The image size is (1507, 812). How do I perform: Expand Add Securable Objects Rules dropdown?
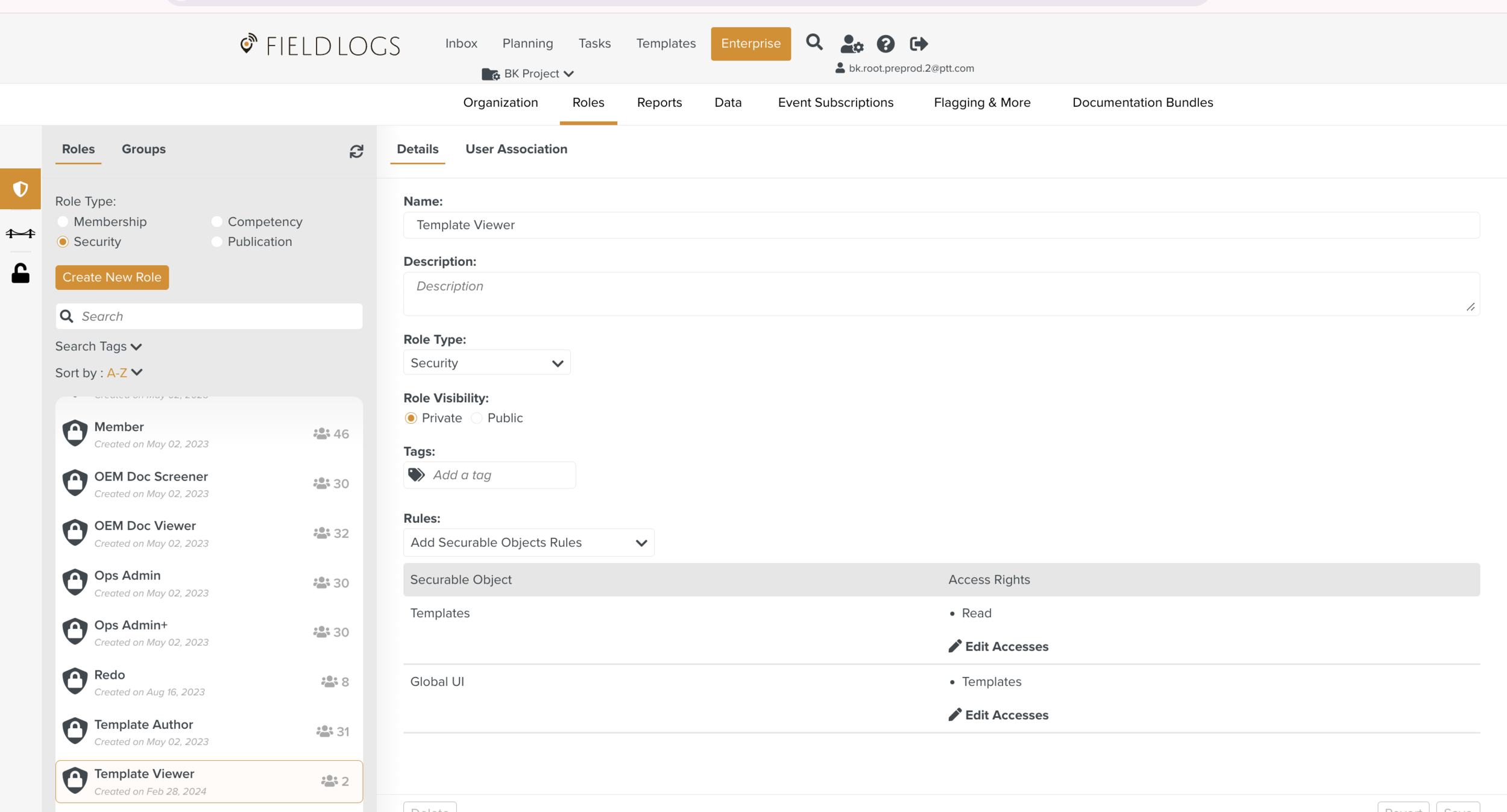[528, 543]
